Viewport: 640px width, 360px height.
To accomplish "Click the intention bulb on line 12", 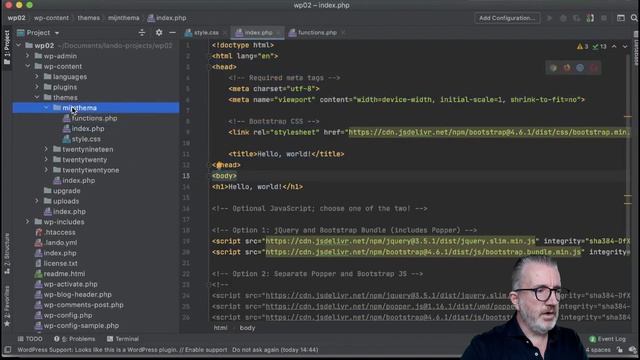I will click(219, 165).
